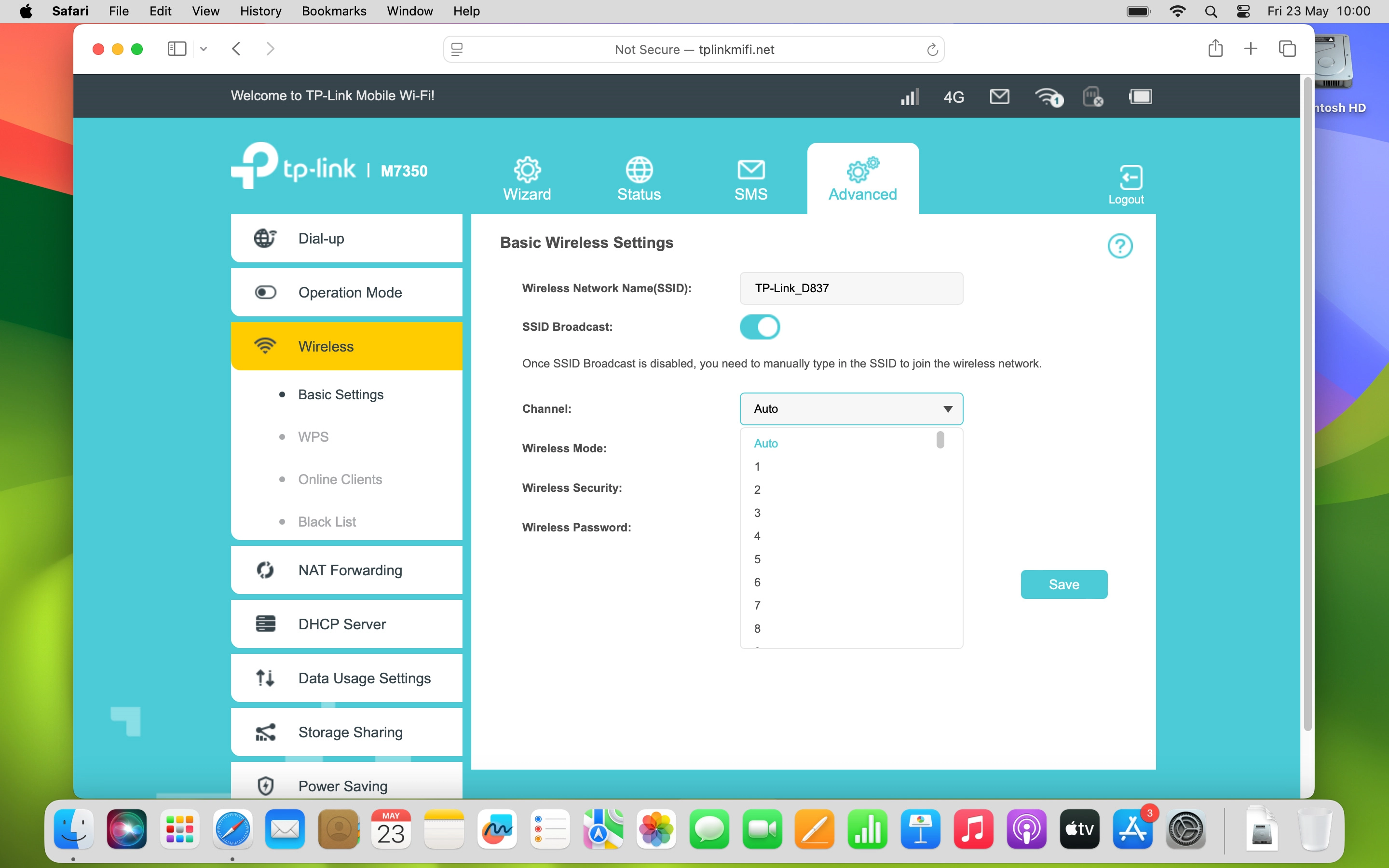Open the Wizard gear icon

527,170
